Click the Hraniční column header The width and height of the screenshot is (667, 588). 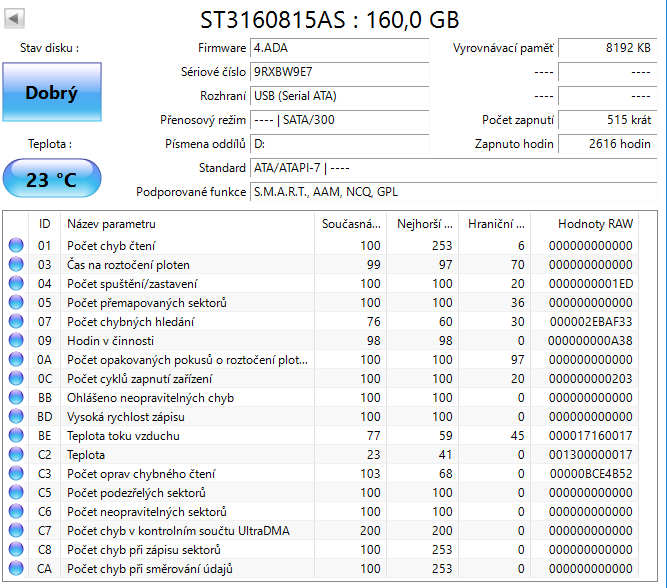point(495,224)
